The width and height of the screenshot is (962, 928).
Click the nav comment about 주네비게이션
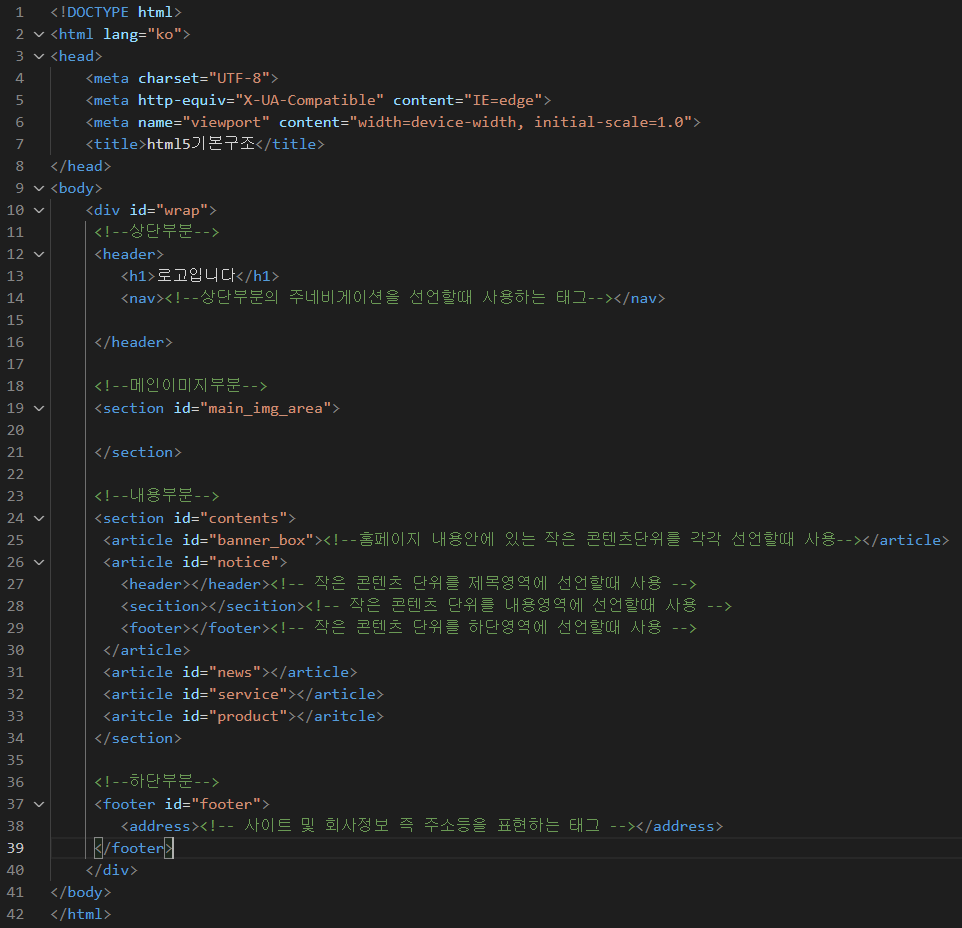390,298
